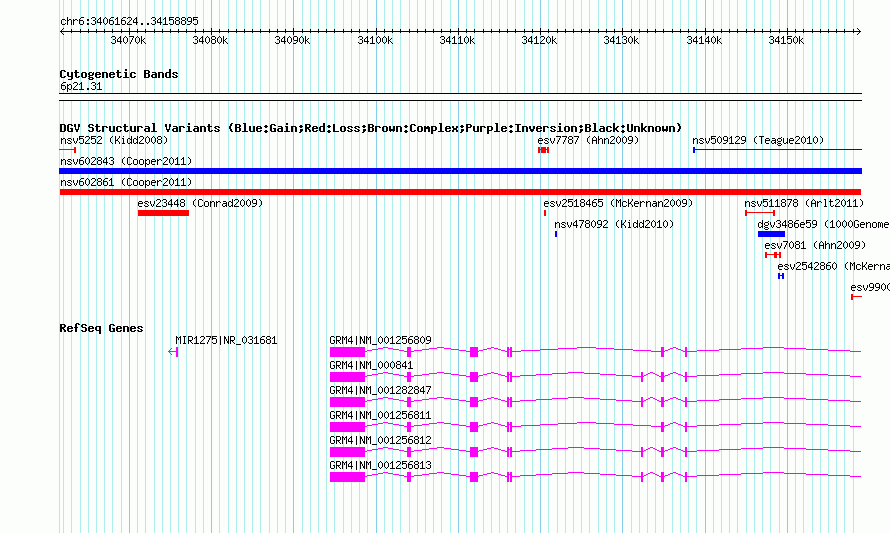This screenshot has width=890, height=533.
Task: Click the large first exon of GRM4|NM_000841
Action: 347,377
